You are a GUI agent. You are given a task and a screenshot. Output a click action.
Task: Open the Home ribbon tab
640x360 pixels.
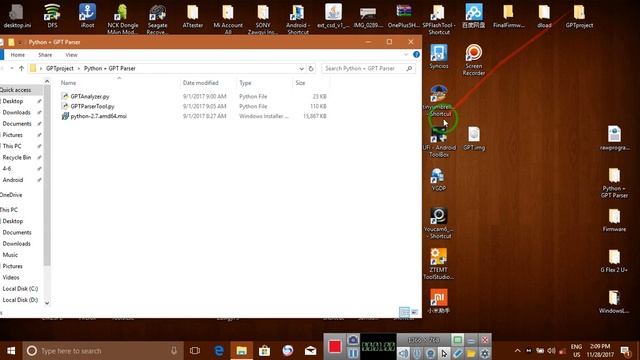coord(18,55)
